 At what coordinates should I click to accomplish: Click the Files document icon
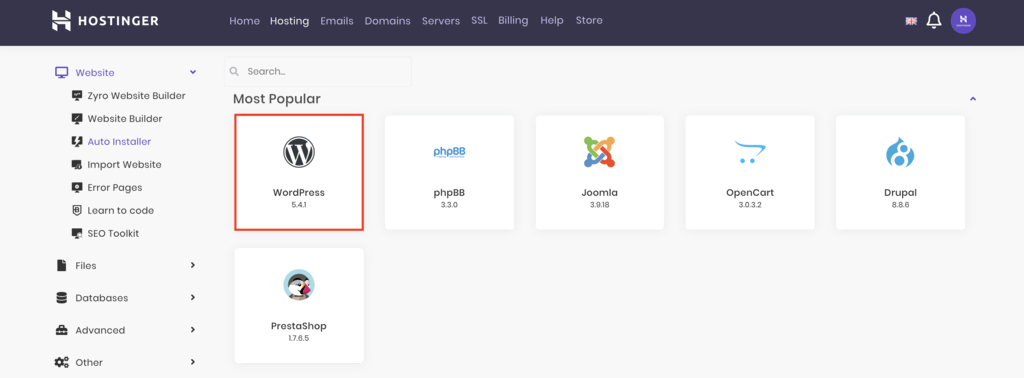click(x=61, y=266)
